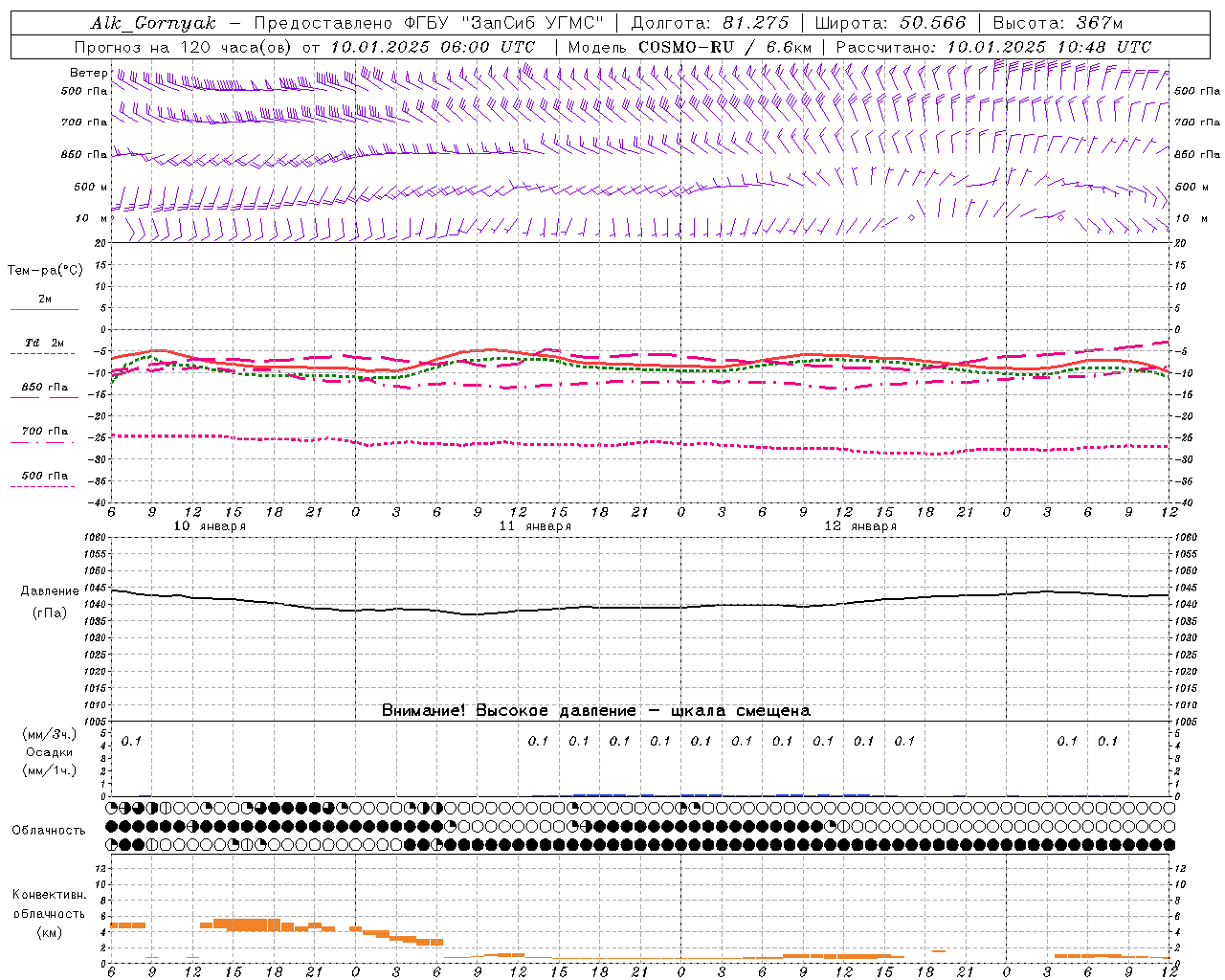
Task: Click the 2м temperature legend entry
Action: point(45,299)
